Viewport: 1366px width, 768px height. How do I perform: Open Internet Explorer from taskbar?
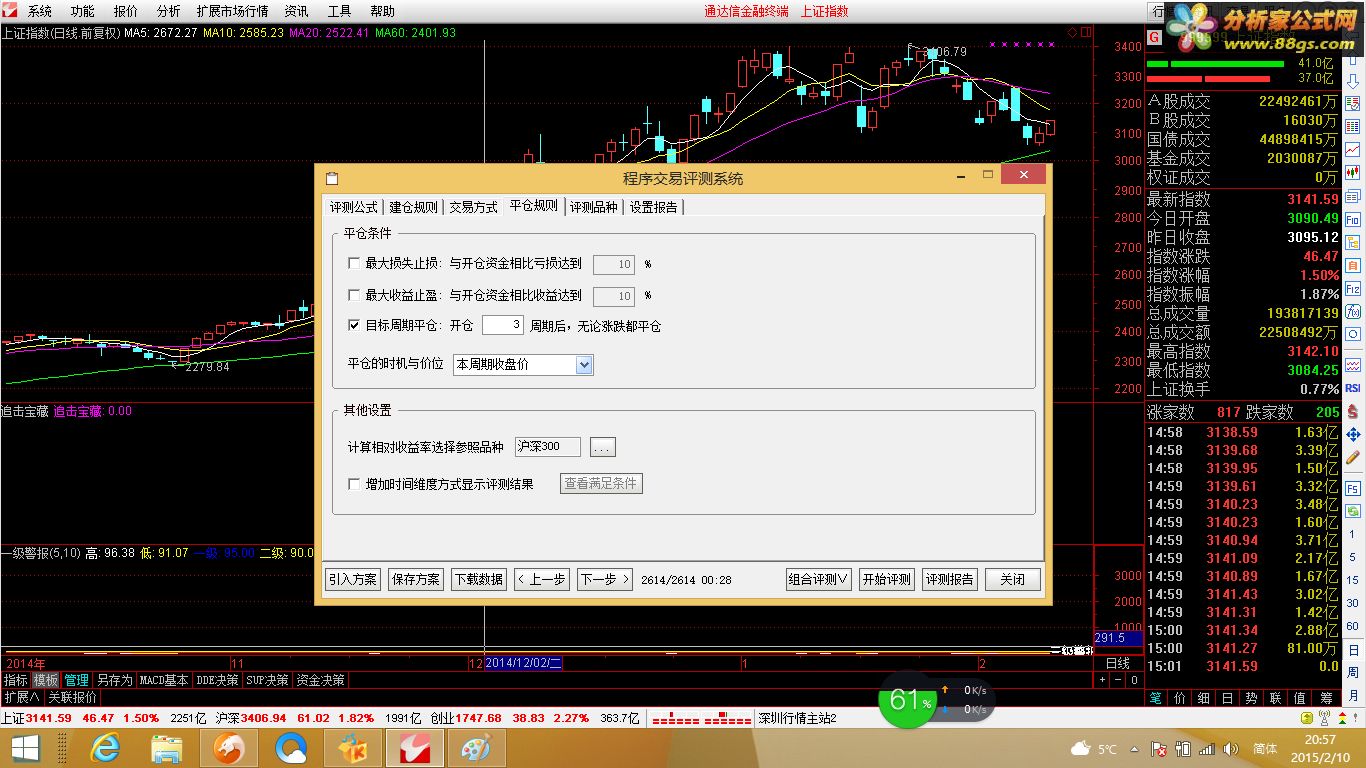[x=104, y=747]
